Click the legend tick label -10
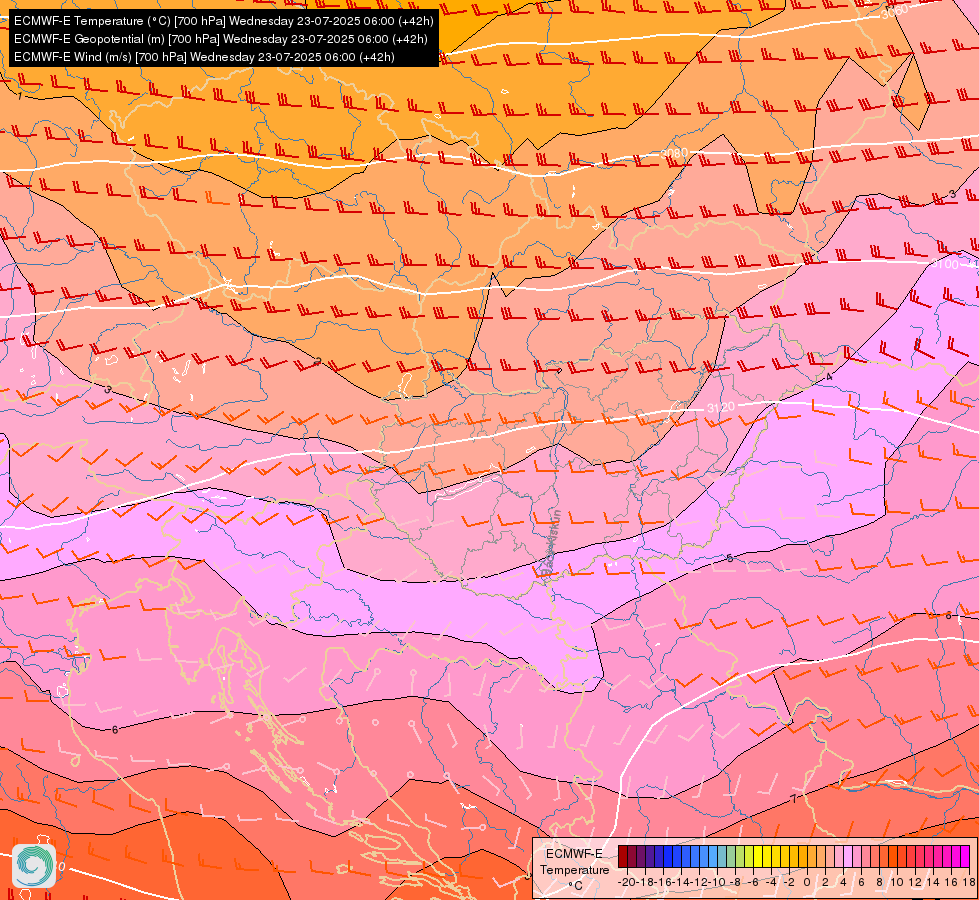 pos(717,883)
